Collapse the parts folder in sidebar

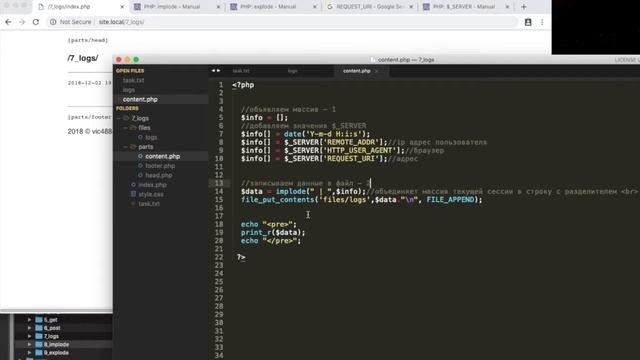point(125,147)
